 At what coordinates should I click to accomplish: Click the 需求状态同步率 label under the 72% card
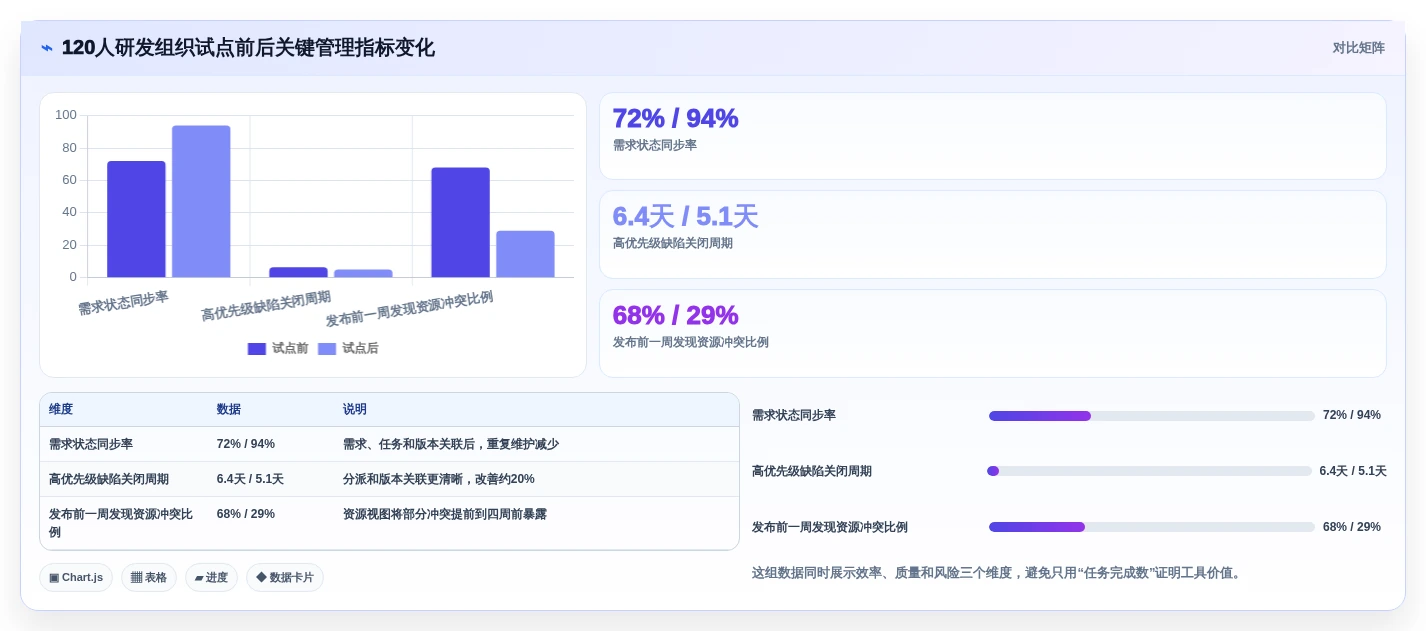[x=655, y=145]
